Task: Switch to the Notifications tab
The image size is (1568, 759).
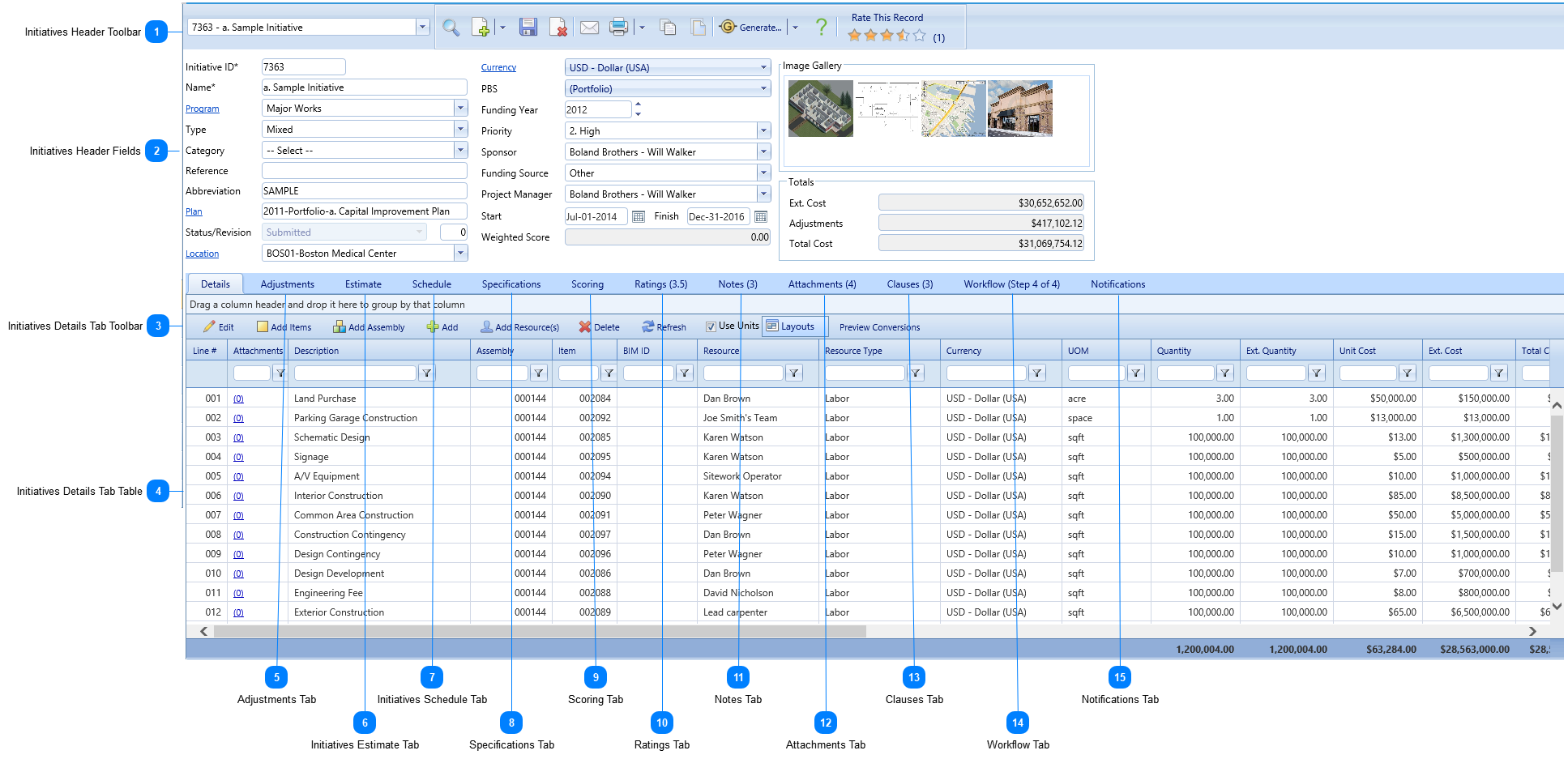Action: point(1118,284)
